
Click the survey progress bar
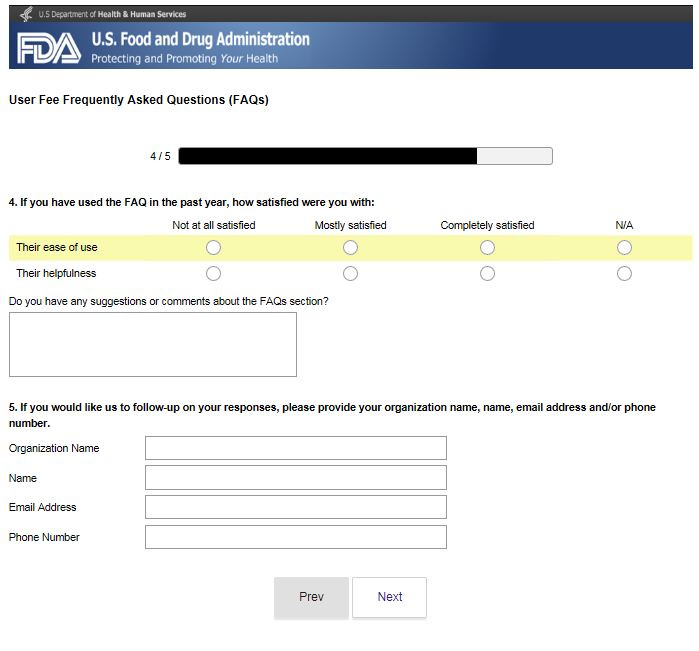coord(365,156)
